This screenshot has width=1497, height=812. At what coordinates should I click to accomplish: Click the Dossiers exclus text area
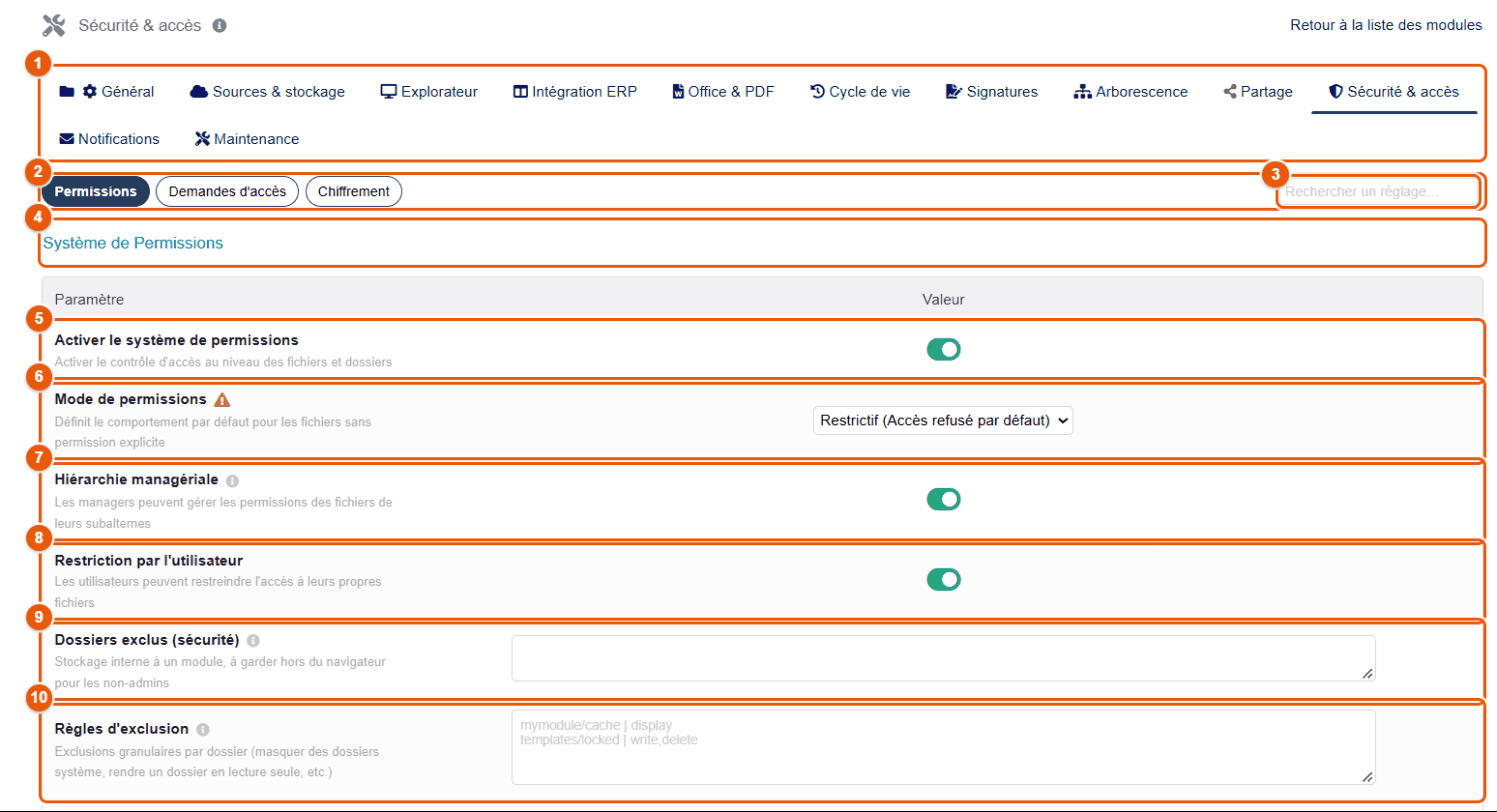[943, 658]
